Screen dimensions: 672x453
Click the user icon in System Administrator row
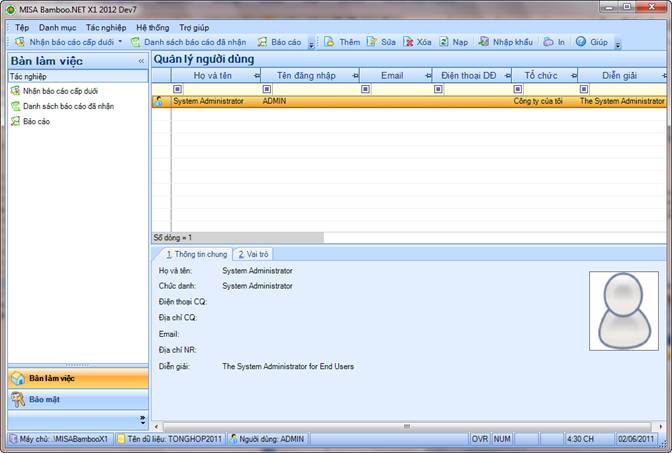coord(159,101)
